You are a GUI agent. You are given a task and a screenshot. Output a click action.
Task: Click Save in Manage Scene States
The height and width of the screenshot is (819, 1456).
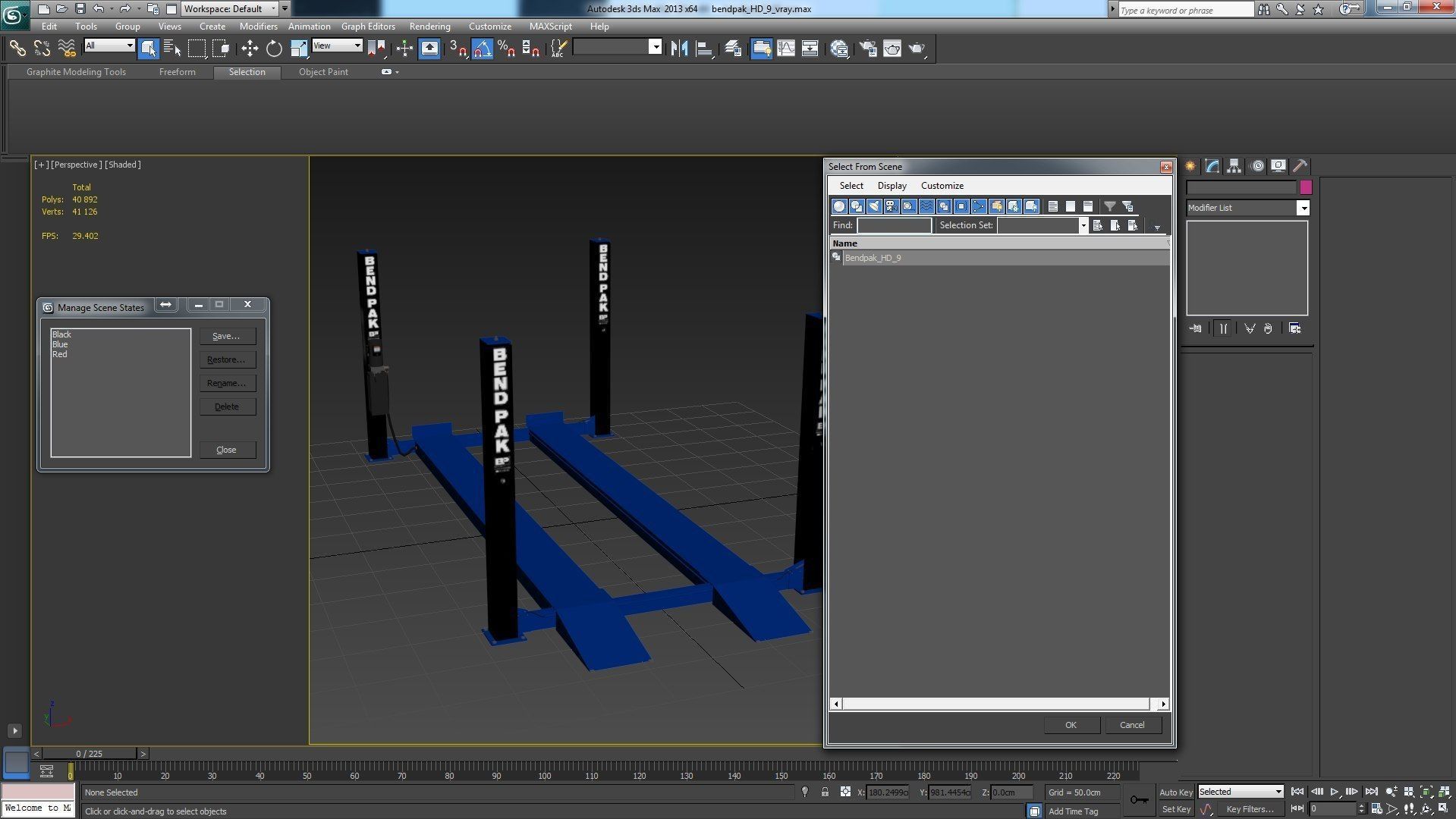[x=227, y=336]
